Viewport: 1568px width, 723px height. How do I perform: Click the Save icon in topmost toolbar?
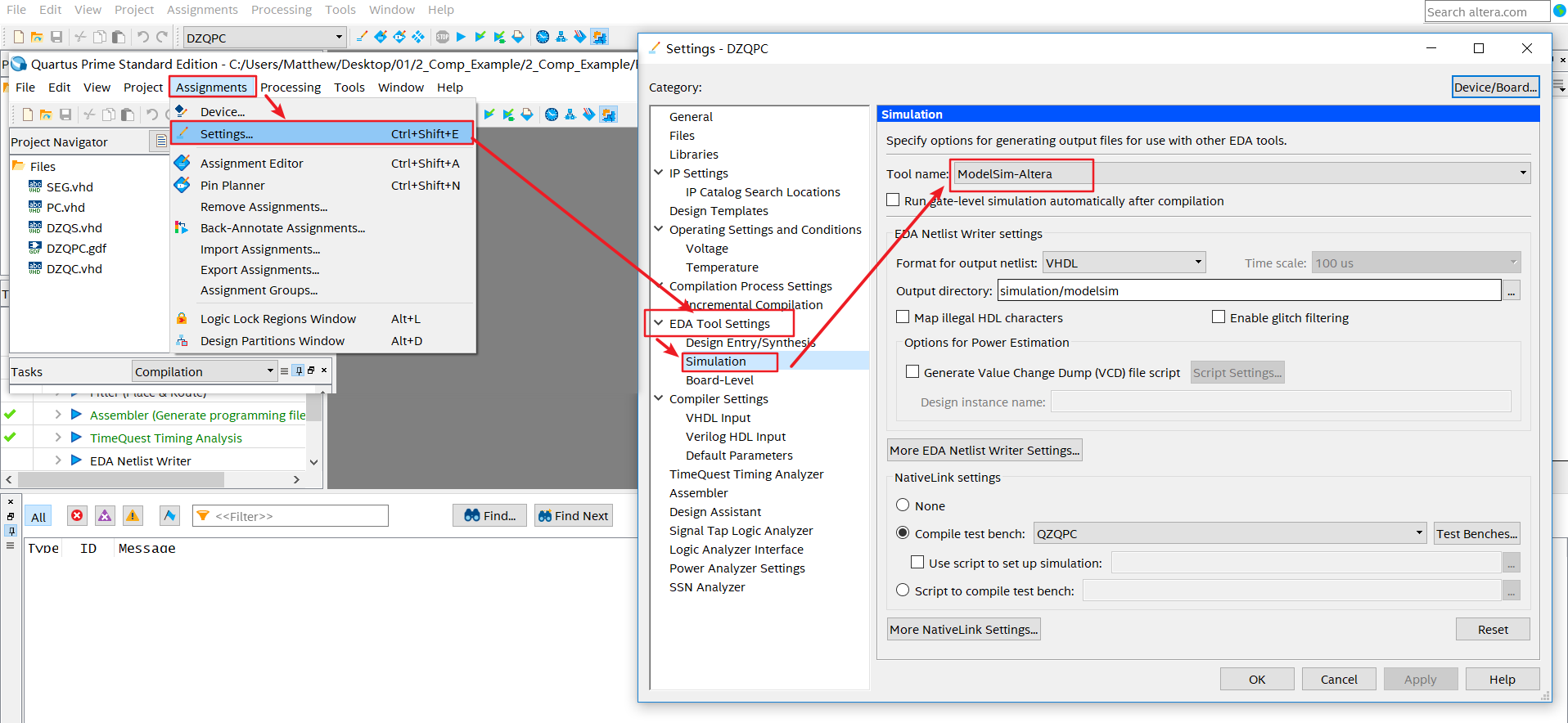pos(56,37)
